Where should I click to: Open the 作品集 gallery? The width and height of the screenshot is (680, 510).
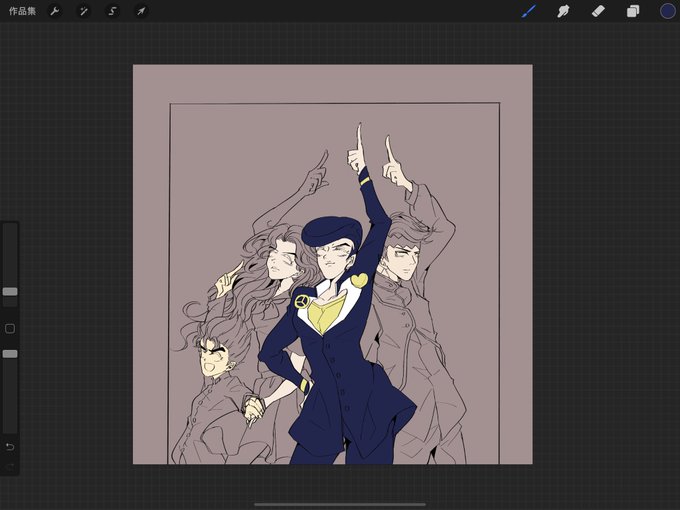click(22, 11)
